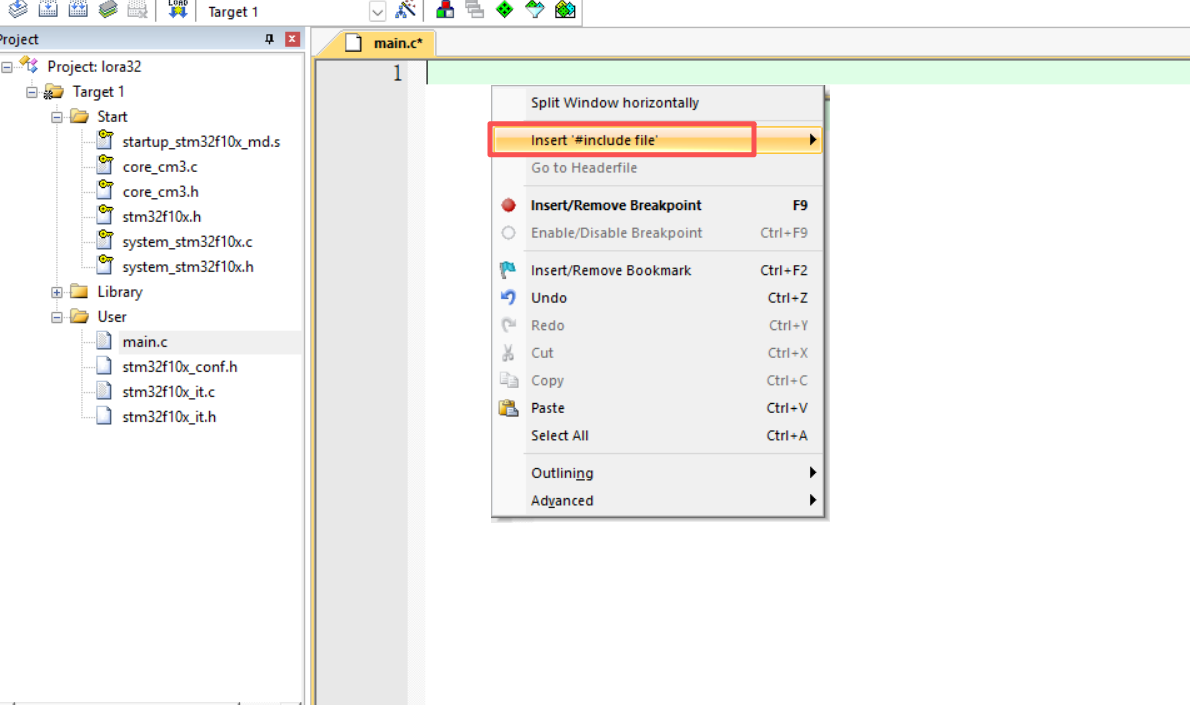The image size is (1190, 705).
Task: Collapse the Target 1 tree node
Action: tap(32, 92)
